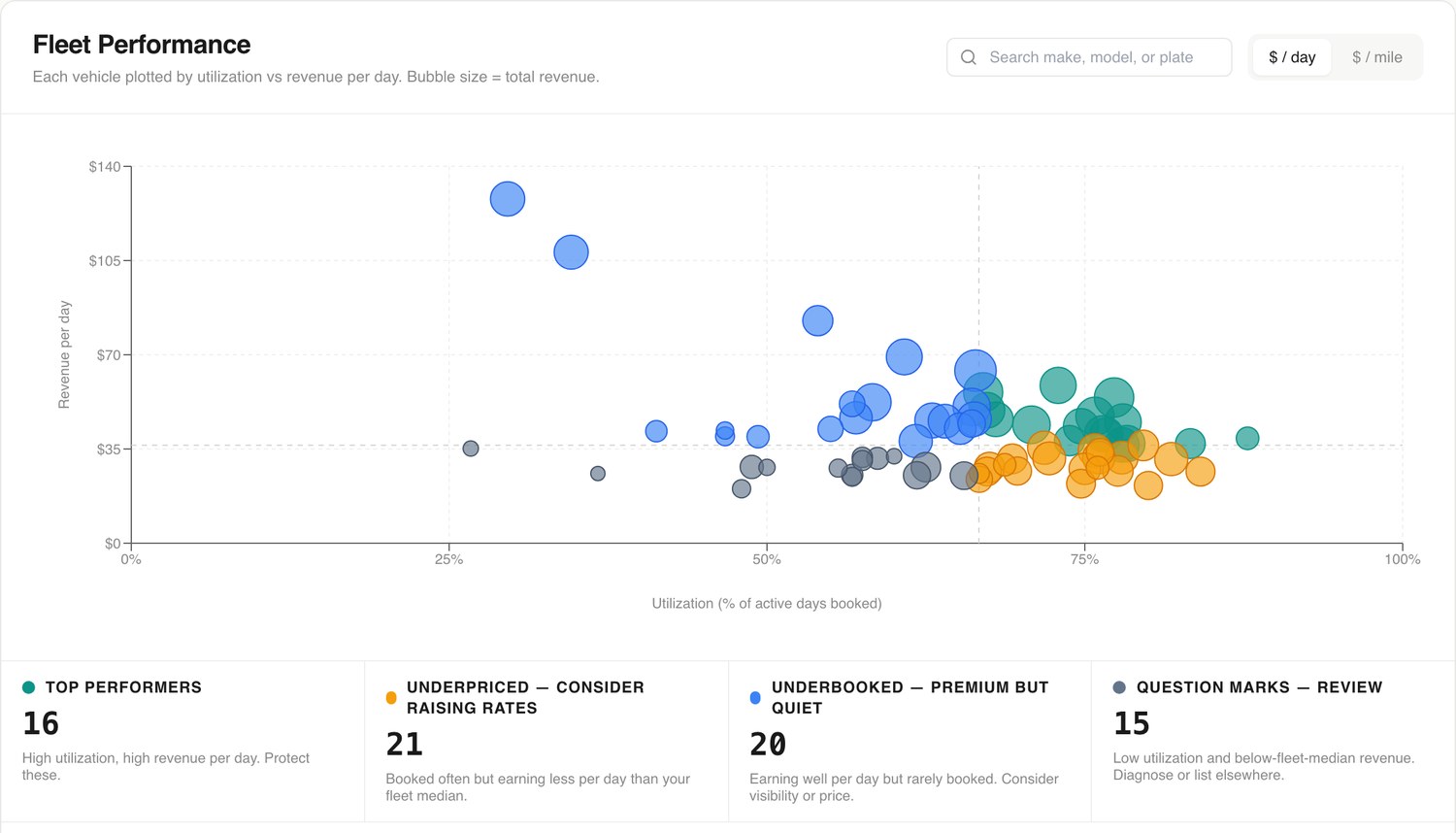The height and width of the screenshot is (833, 1456).
Task: Click the Top Performers count 16
Action: point(41,723)
